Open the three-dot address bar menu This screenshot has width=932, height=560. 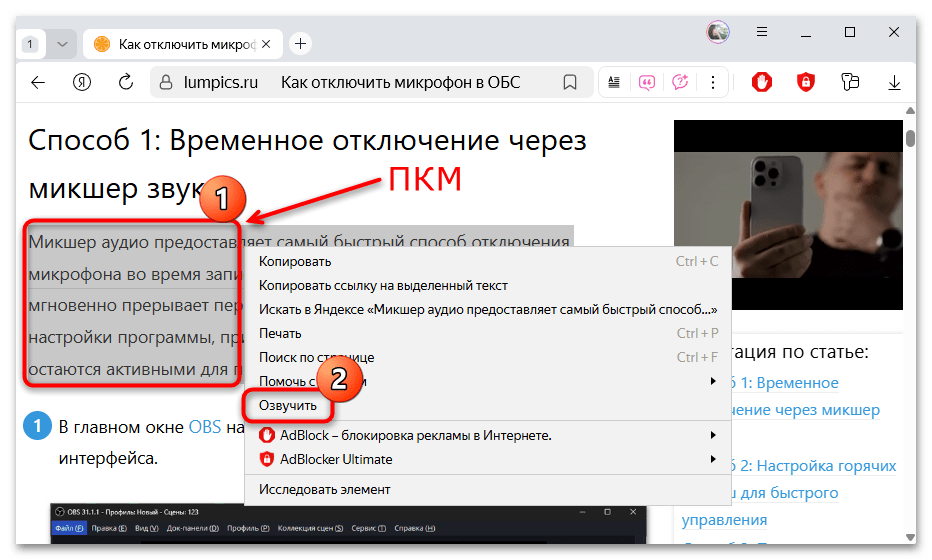tap(713, 82)
